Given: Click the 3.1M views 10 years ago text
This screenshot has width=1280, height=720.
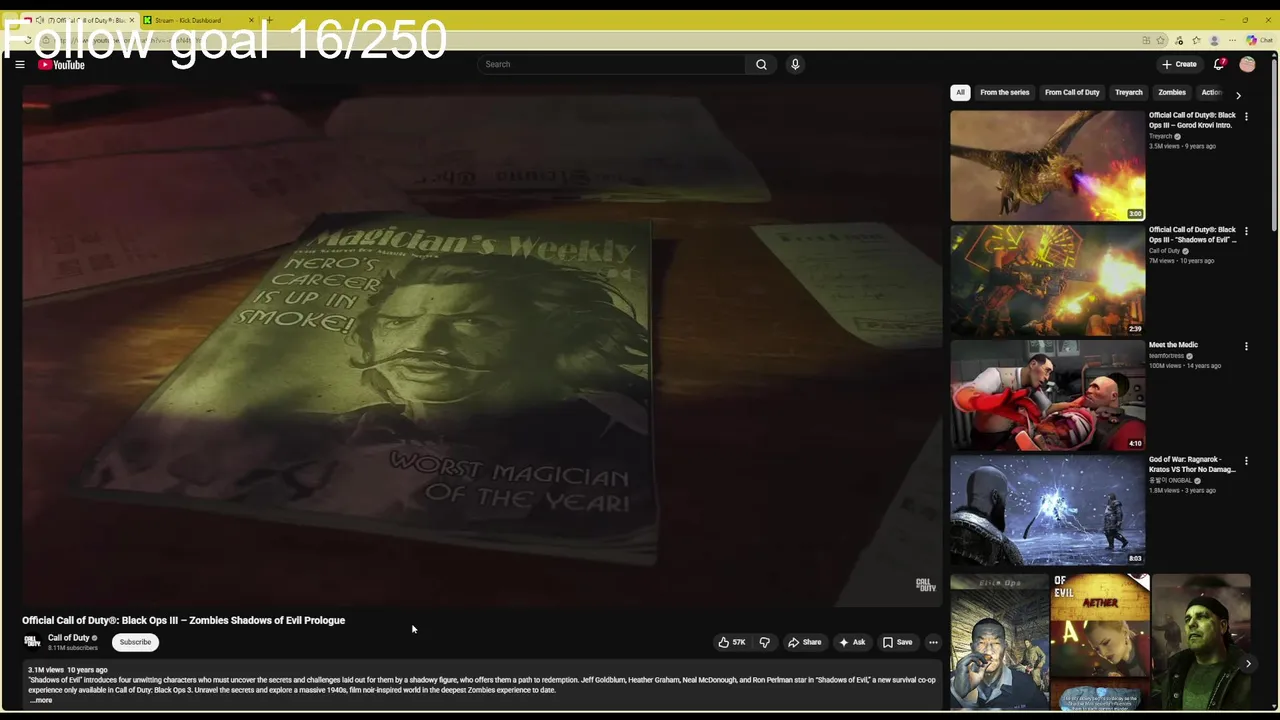Looking at the screenshot, I should 68,670.
